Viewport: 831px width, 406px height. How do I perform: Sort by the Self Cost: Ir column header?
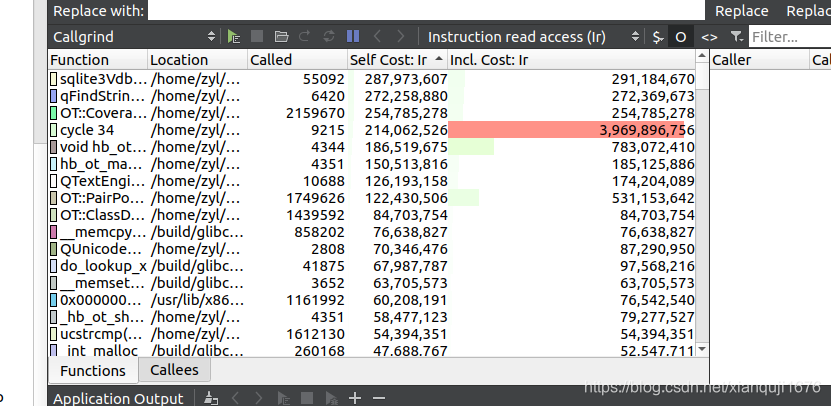(397, 60)
